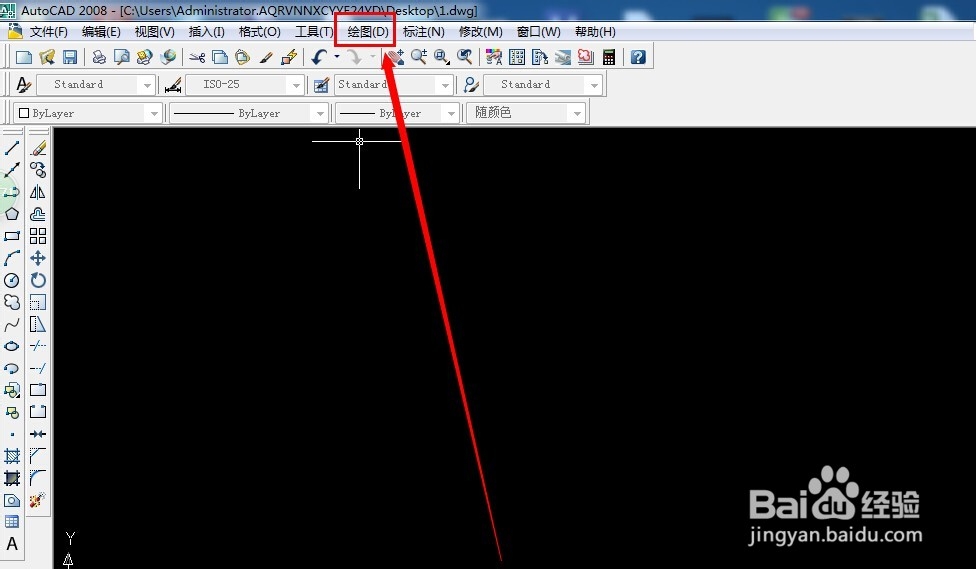Select the Multiline Text tool
The image size is (976, 569).
tap(12, 544)
